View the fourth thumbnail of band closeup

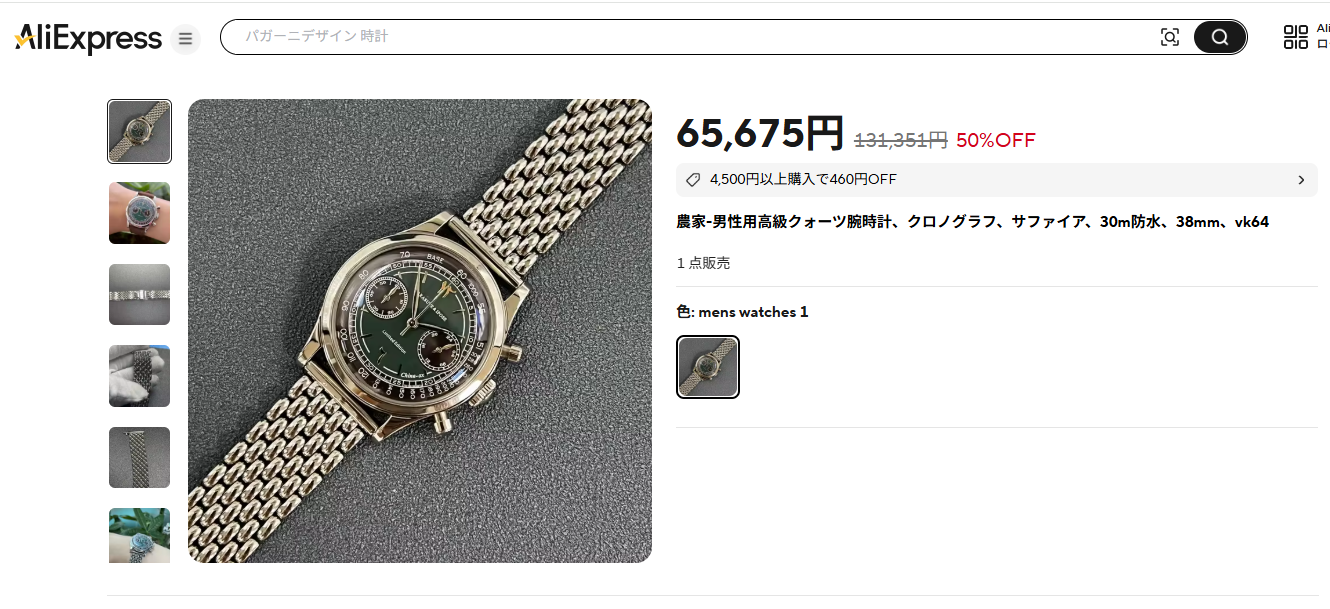coord(139,376)
